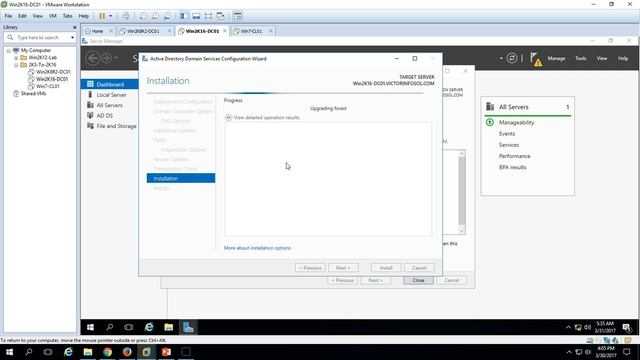
Task: Open Chrome on the host taskbar
Action: click(107, 352)
